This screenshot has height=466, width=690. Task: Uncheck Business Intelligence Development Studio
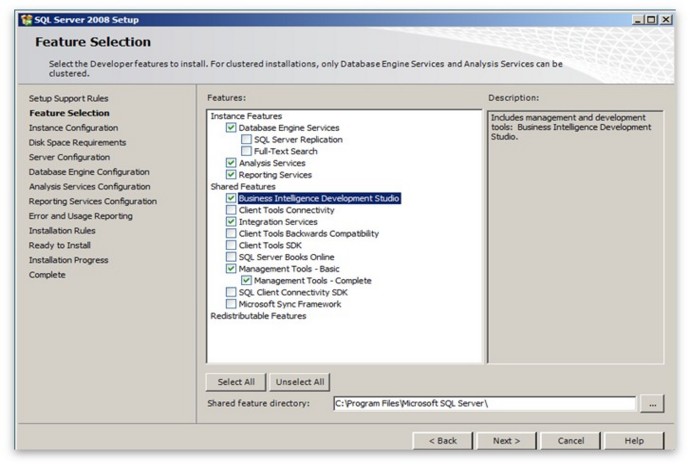[x=231, y=198]
